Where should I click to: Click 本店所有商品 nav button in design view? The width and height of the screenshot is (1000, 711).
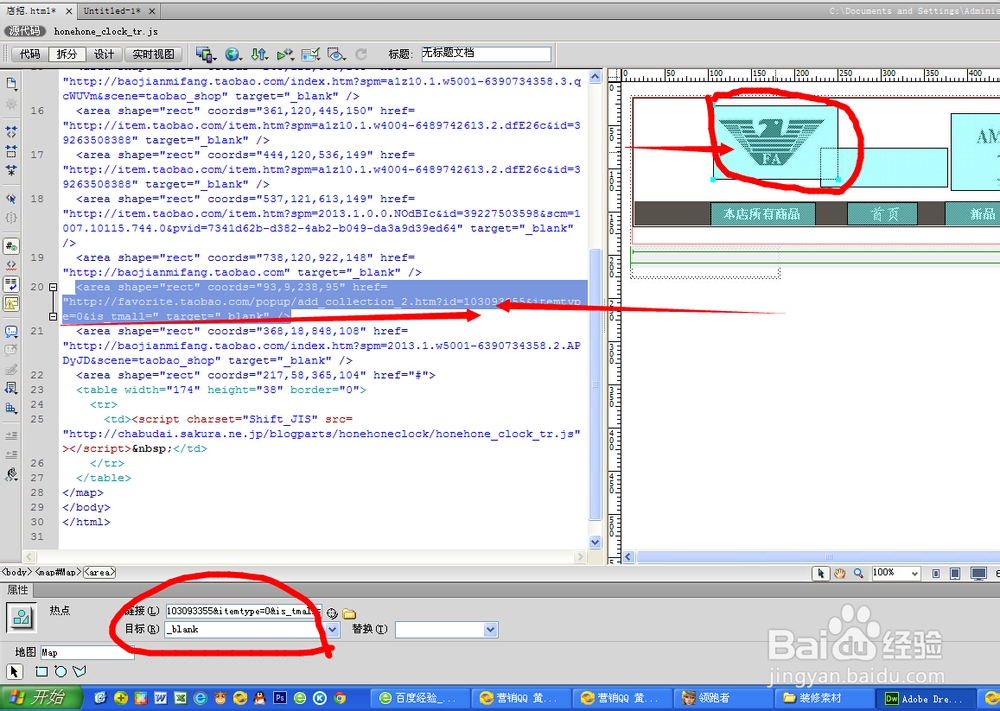click(x=763, y=214)
